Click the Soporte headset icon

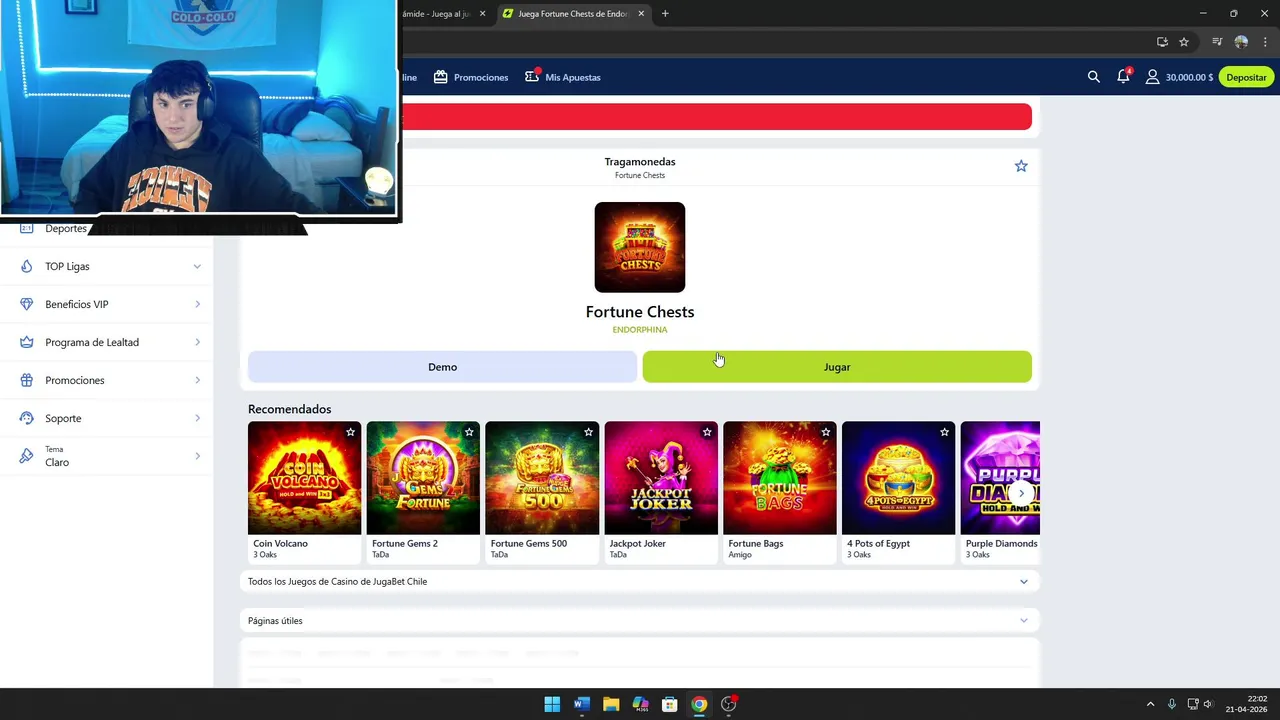26,418
